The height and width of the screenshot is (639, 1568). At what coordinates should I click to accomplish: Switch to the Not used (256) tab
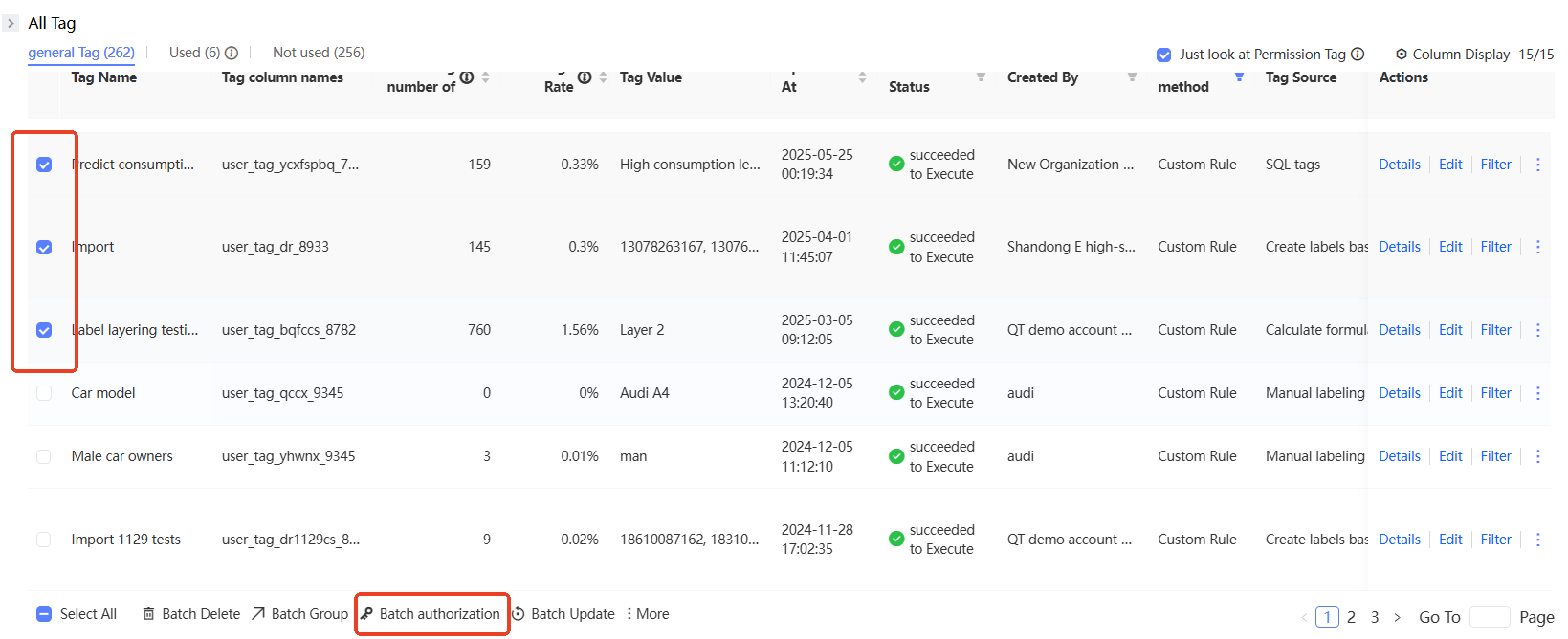[319, 53]
